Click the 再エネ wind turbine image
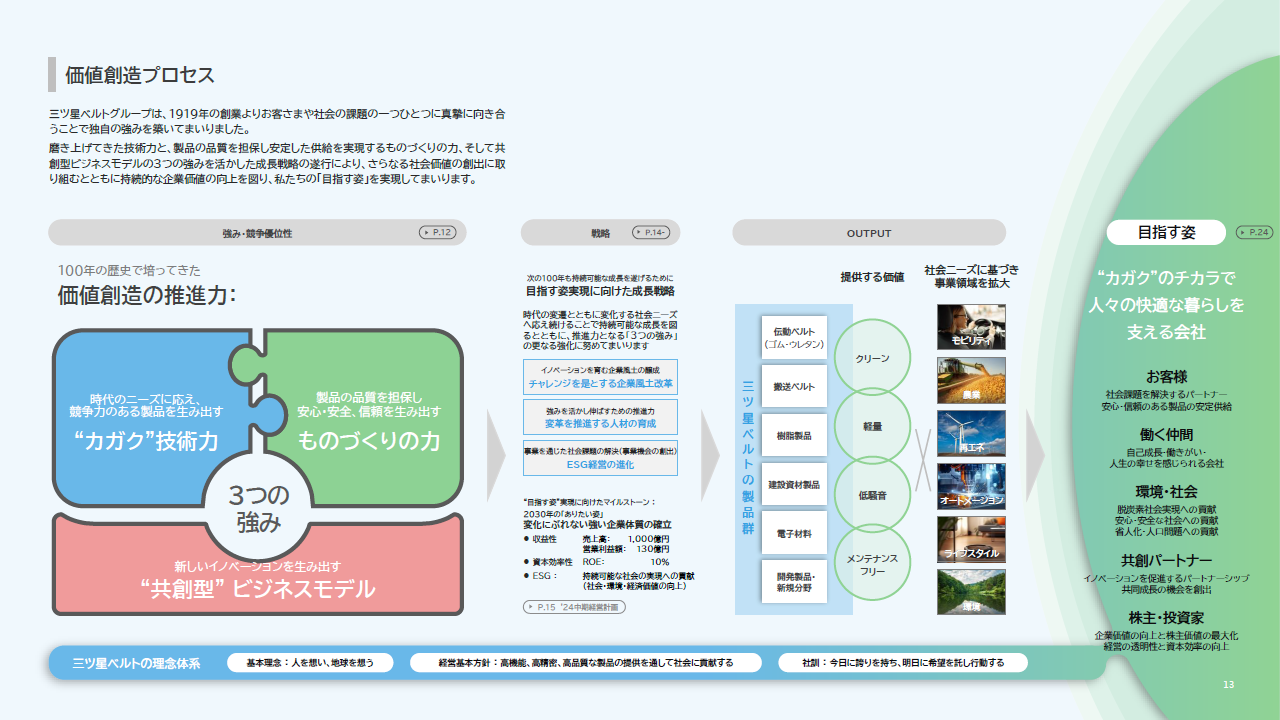 coord(971,433)
